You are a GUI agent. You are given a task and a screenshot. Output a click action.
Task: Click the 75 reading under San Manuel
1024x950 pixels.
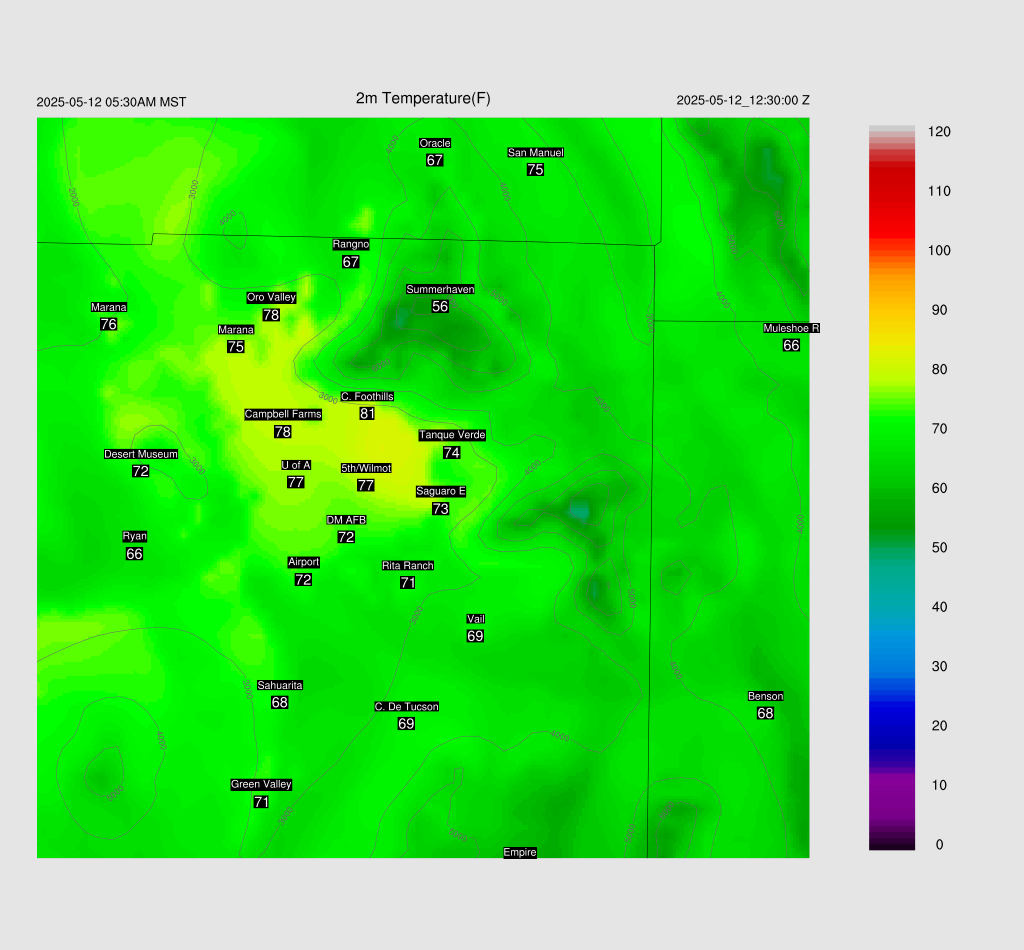536,169
